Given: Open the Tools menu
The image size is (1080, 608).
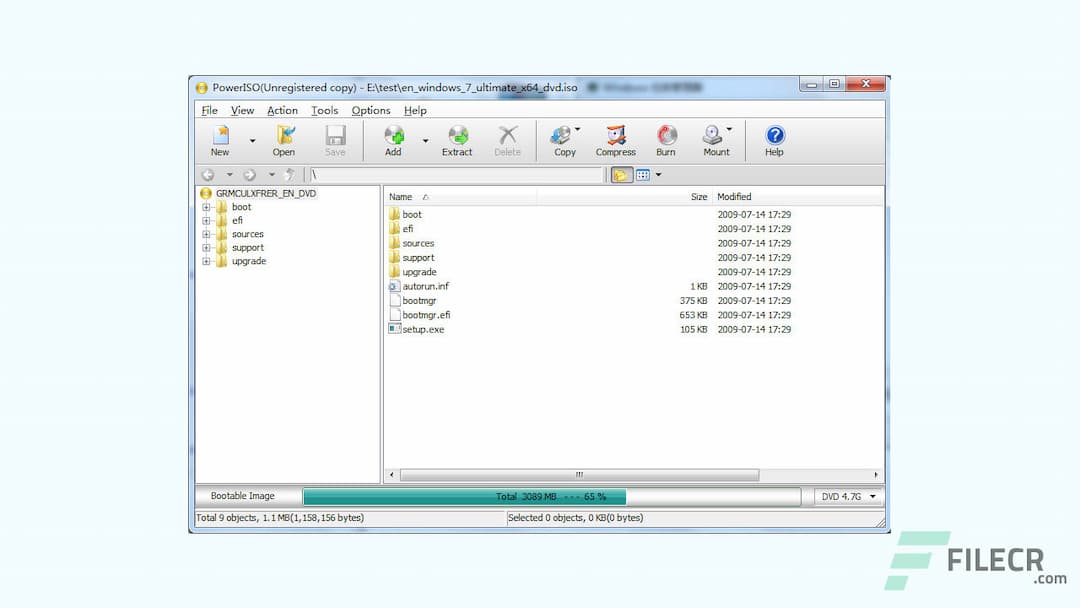Looking at the screenshot, I should 324,110.
